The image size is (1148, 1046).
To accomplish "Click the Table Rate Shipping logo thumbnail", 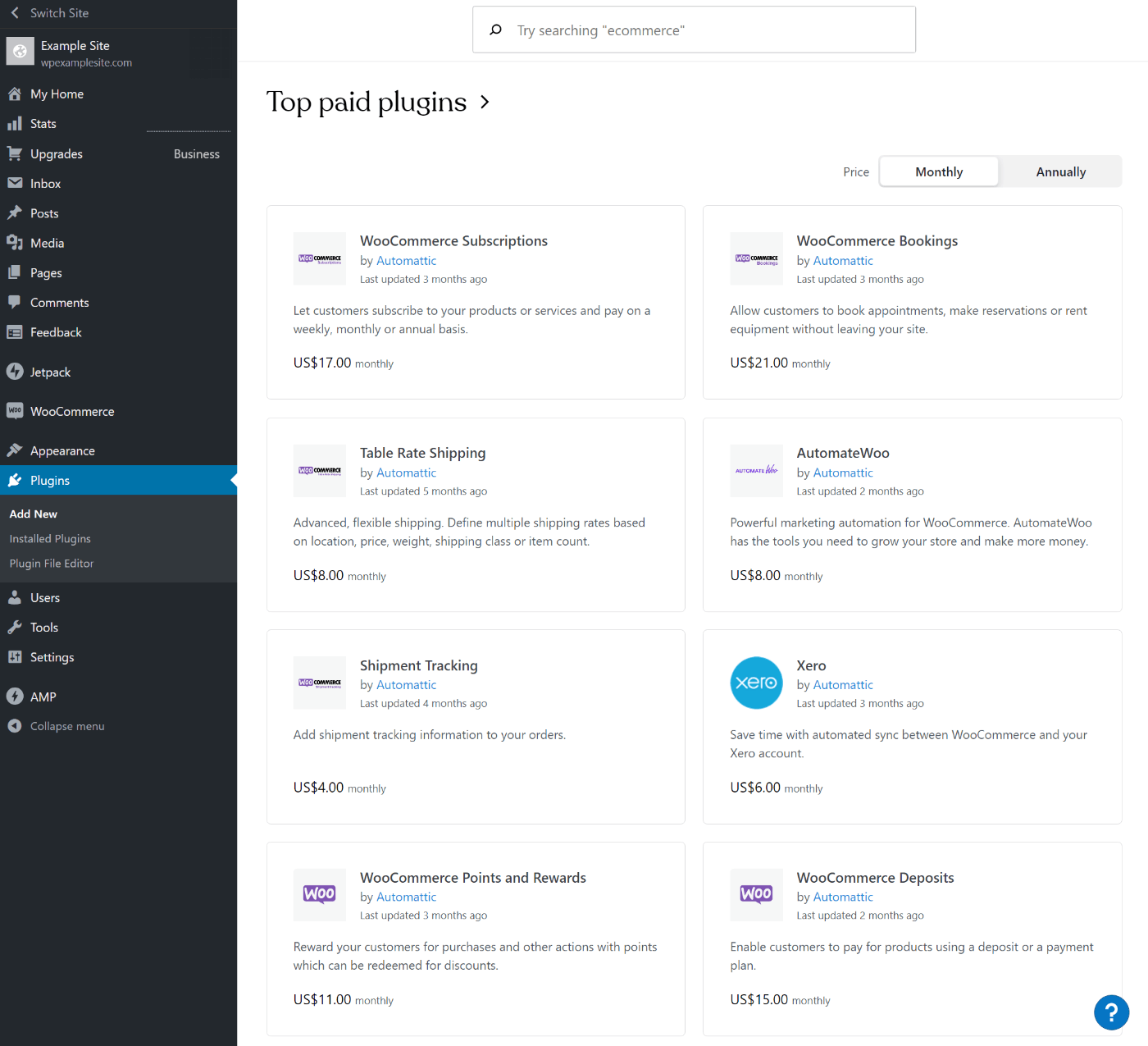I will (320, 471).
